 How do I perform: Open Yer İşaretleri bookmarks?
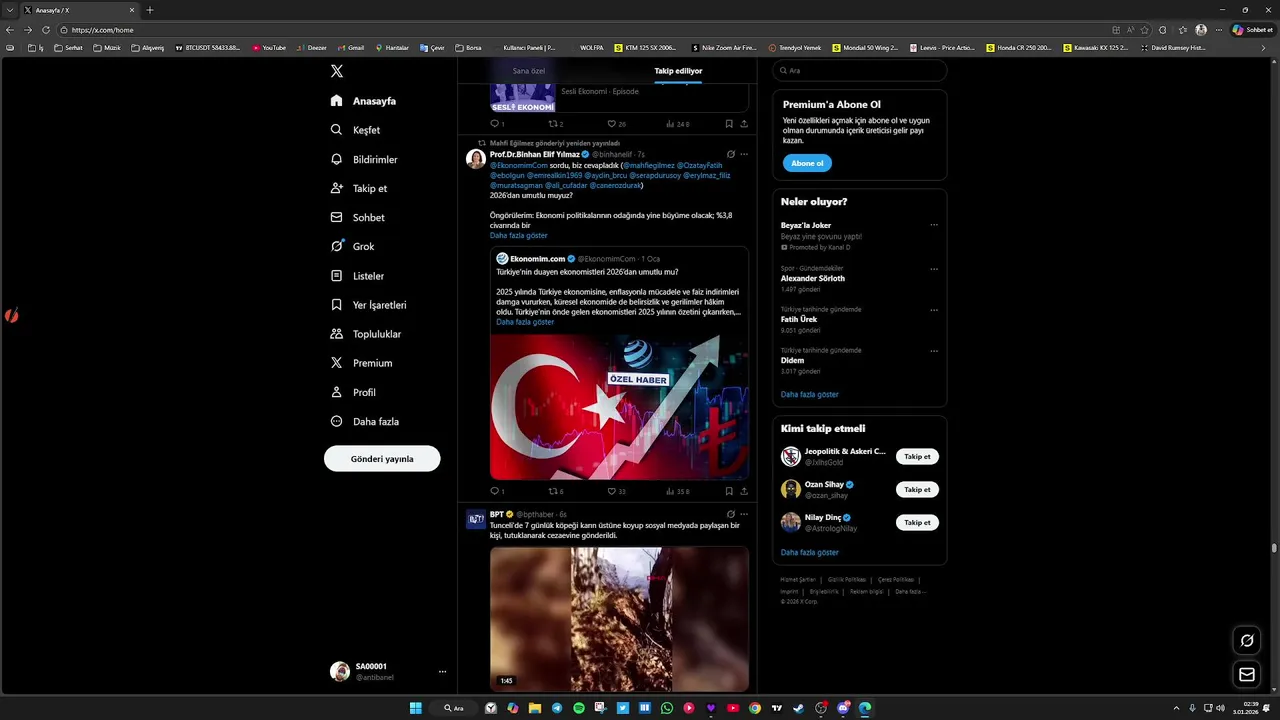[369, 305]
